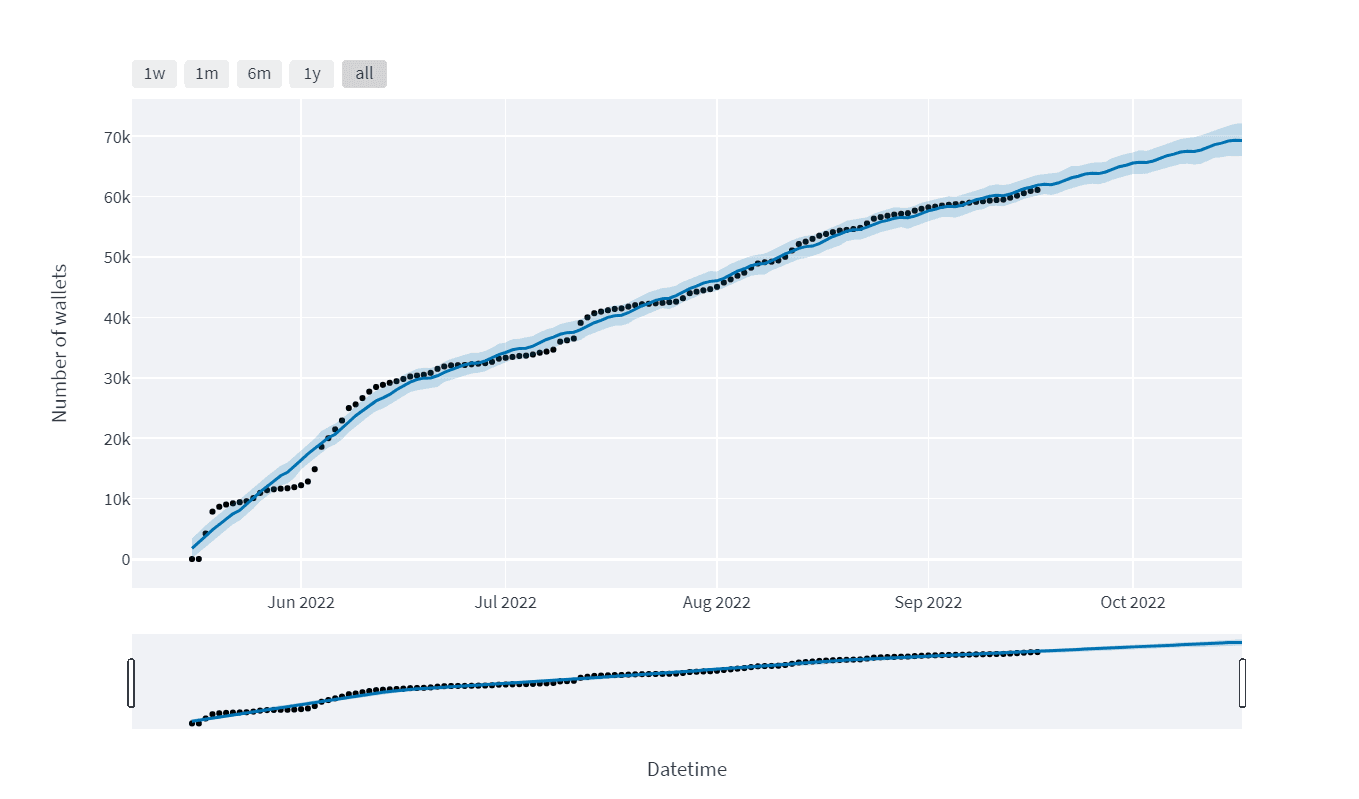Select the 1y range button
1359x799 pixels.
[312, 74]
